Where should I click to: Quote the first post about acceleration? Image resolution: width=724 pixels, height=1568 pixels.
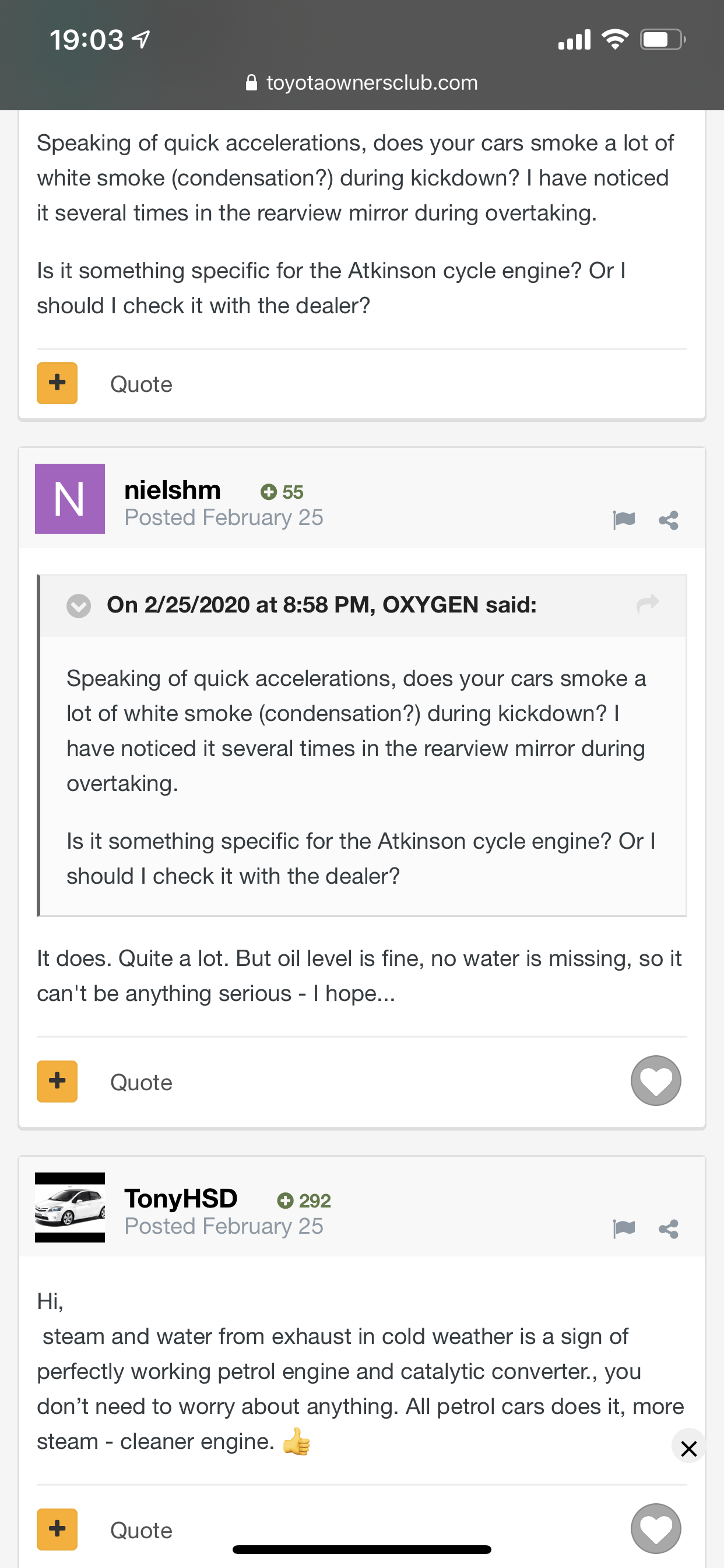pos(141,384)
